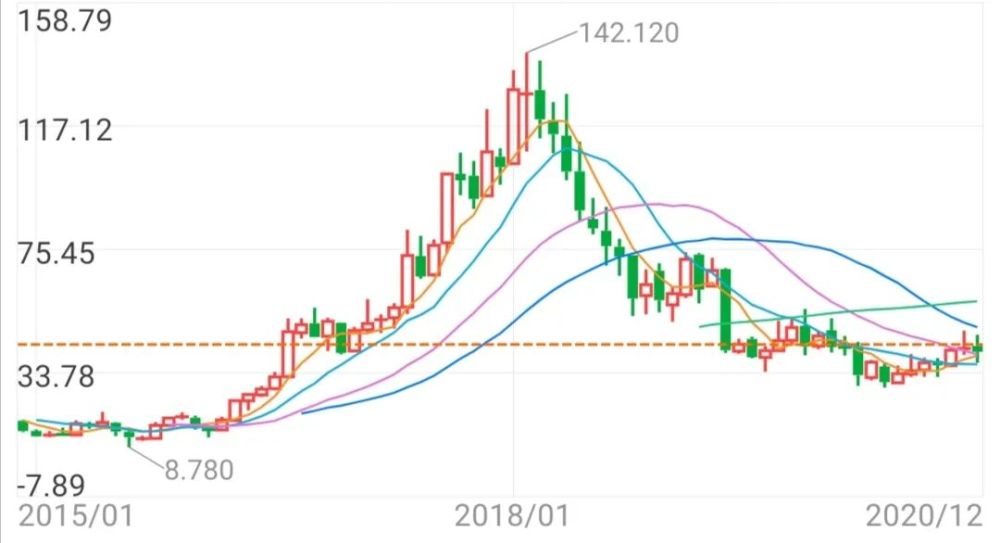Click the -7.89 y-axis value
1000x543 pixels.
(51, 486)
